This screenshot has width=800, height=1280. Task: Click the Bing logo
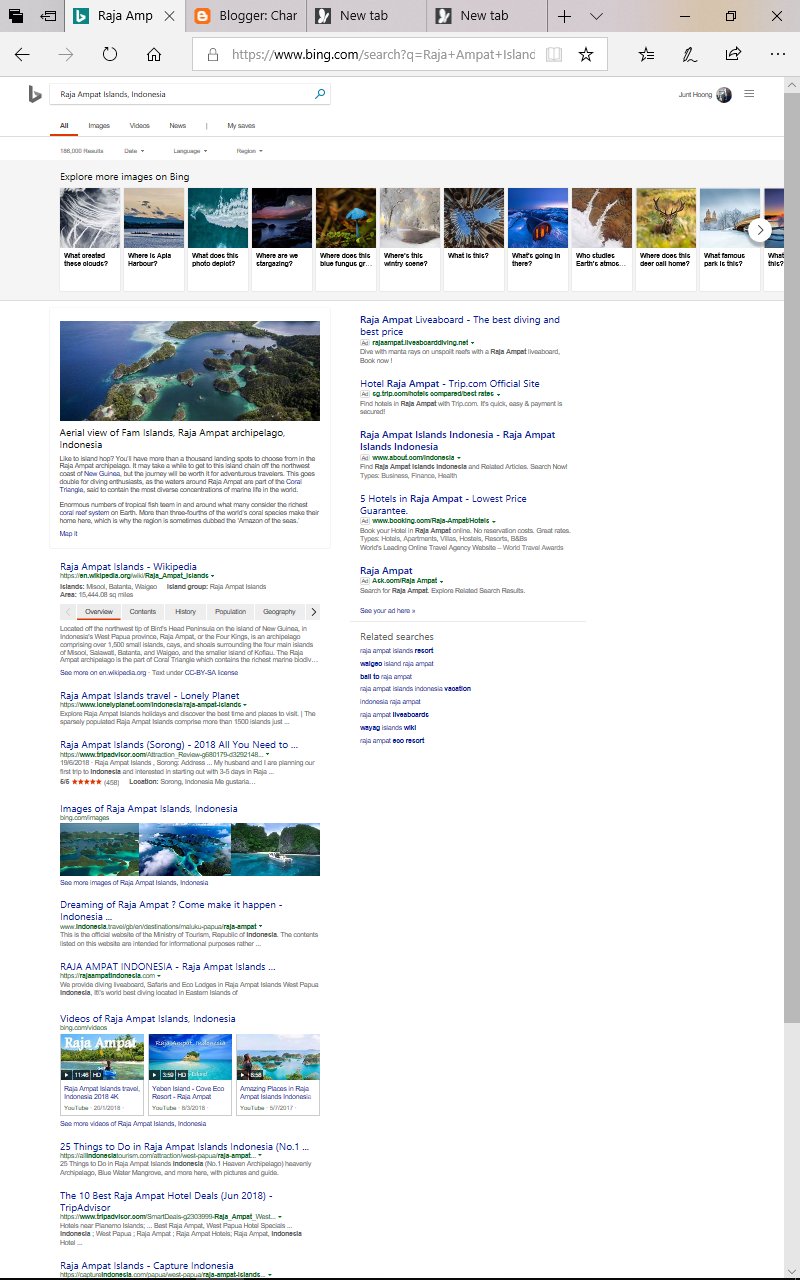34,94
